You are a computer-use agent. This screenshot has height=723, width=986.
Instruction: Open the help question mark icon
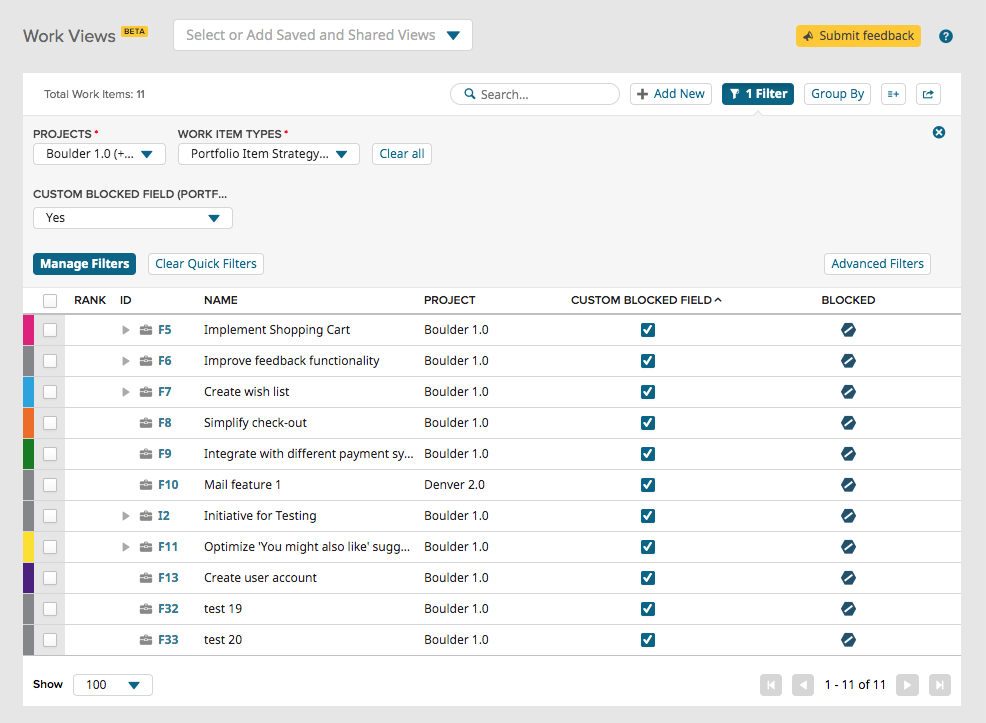coord(945,36)
